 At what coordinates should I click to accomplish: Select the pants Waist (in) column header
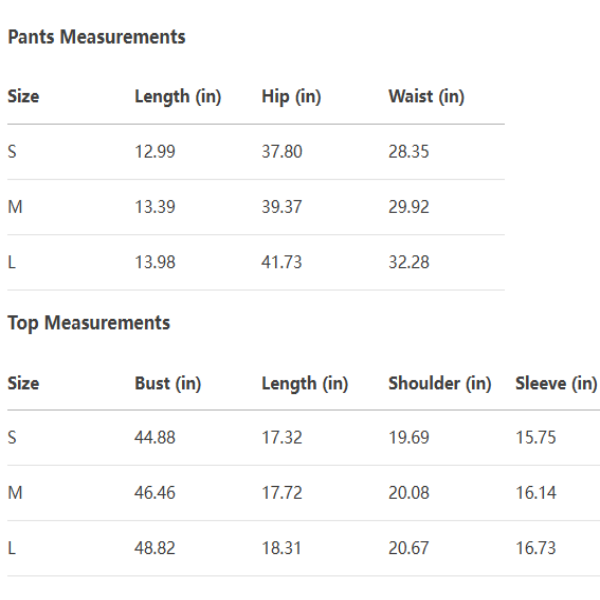coord(426,97)
